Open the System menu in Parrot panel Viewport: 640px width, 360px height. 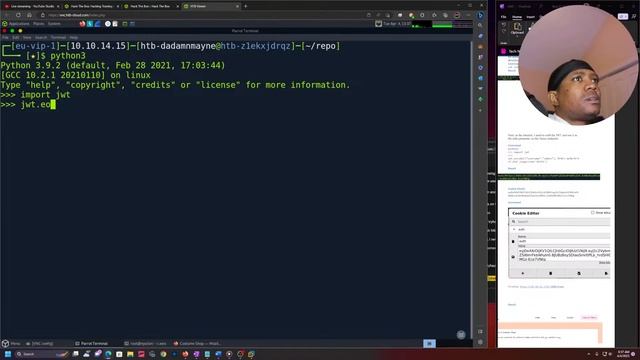pos(54,24)
